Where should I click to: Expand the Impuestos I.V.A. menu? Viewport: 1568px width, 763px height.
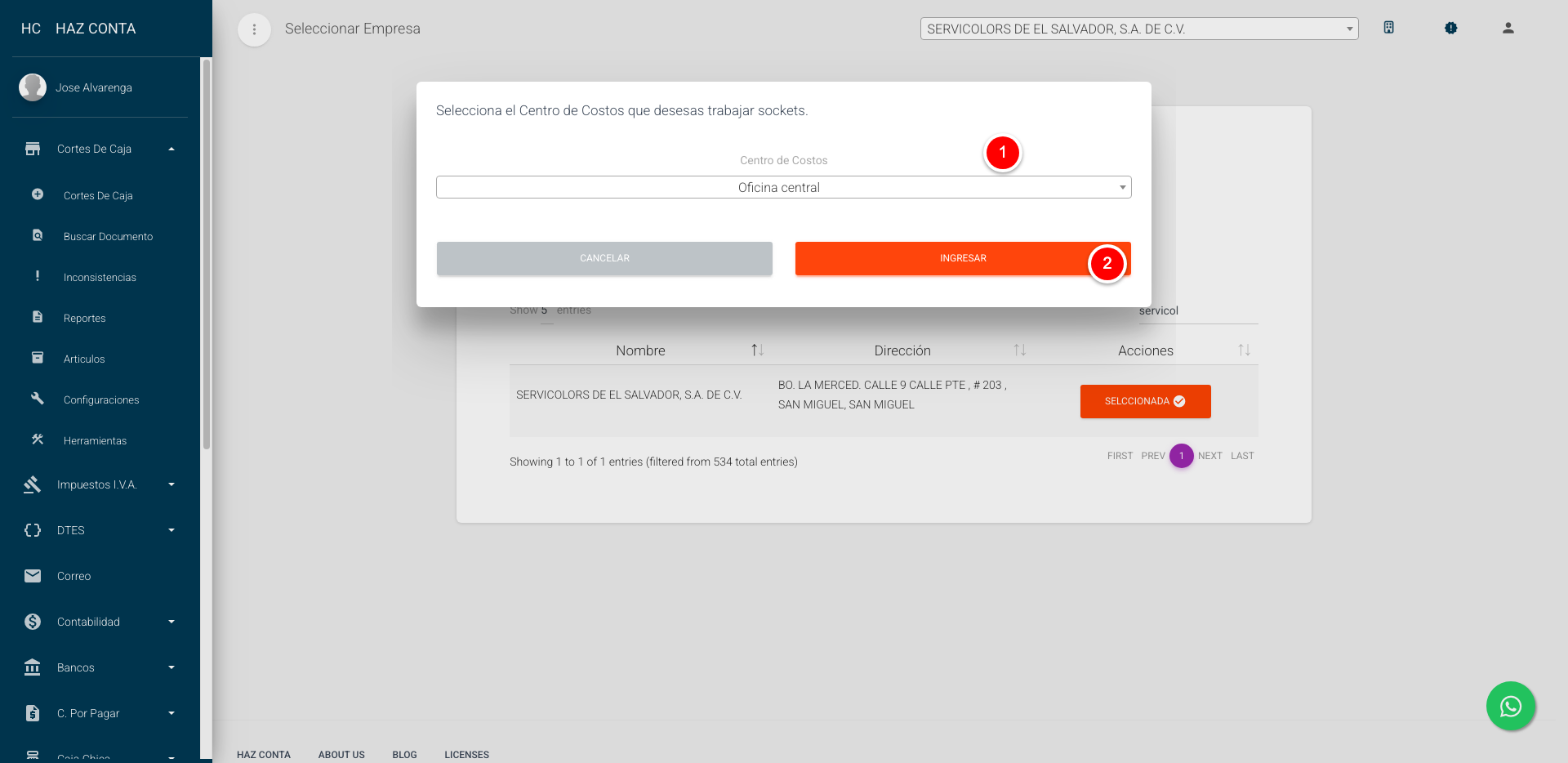tap(171, 484)
